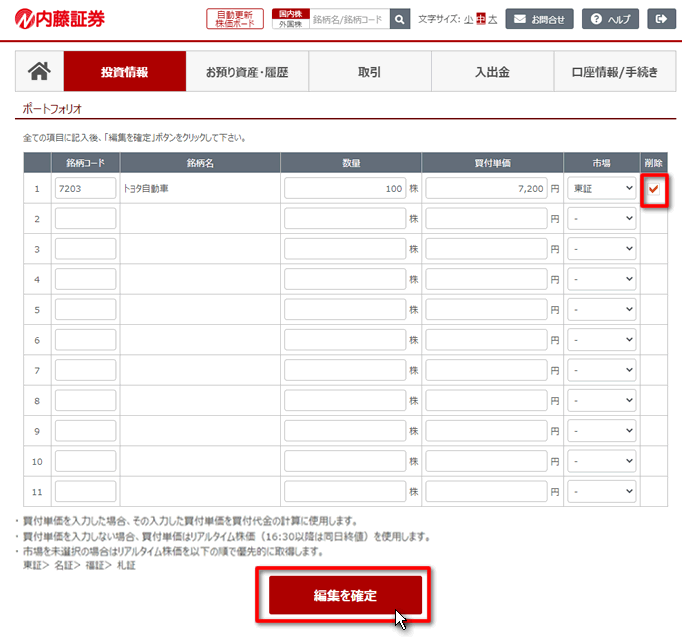The image size is (682, 638).
Task: Toggle the delete checkbox for row 1
Action: [654, 188]
